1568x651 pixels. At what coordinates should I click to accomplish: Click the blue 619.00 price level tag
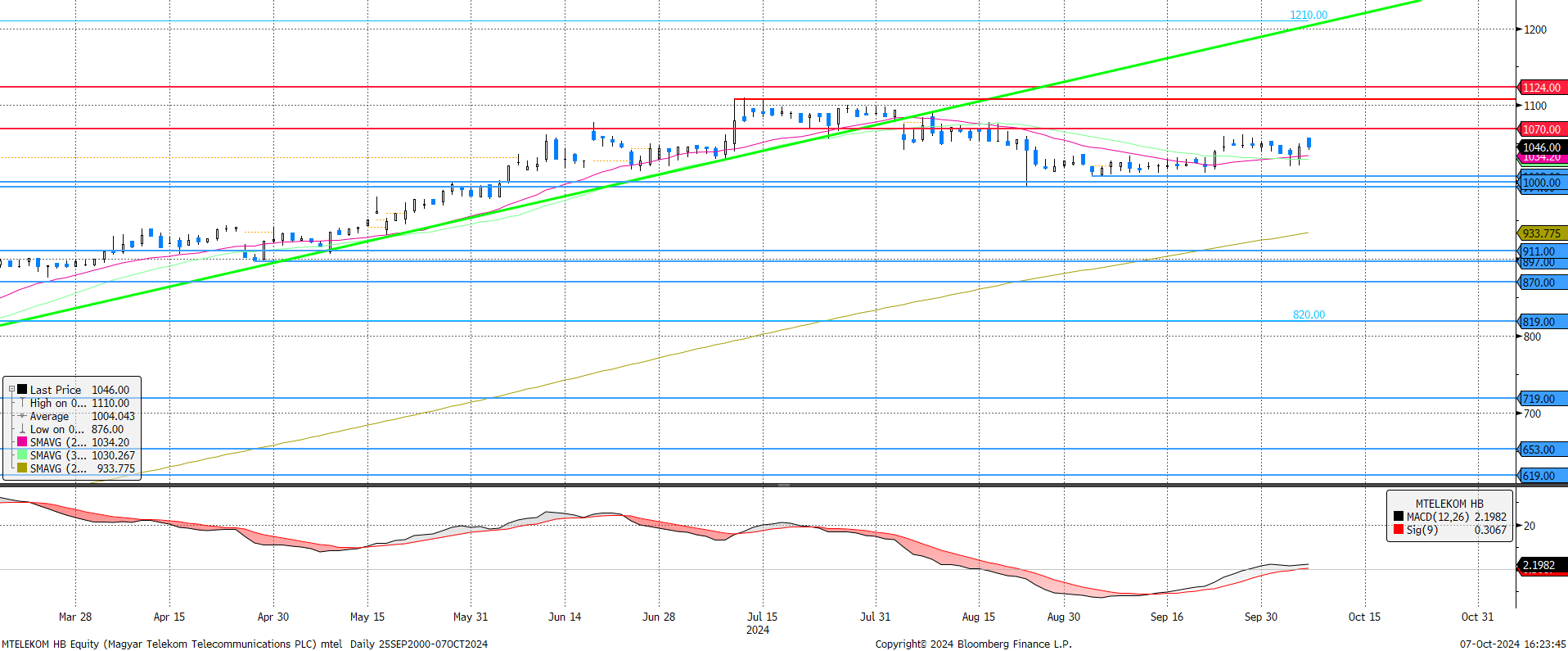[x=1542, y=476]
